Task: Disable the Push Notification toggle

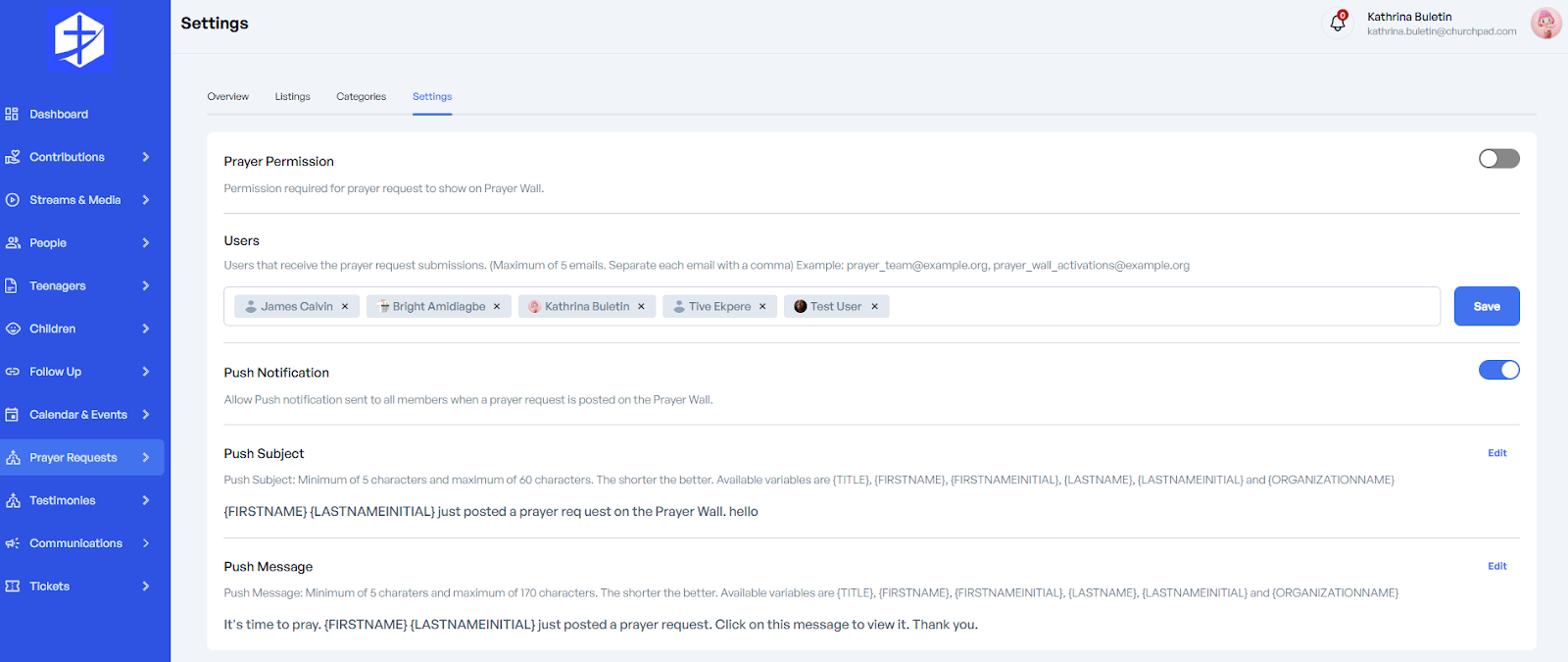Action: pos(1498,370)
